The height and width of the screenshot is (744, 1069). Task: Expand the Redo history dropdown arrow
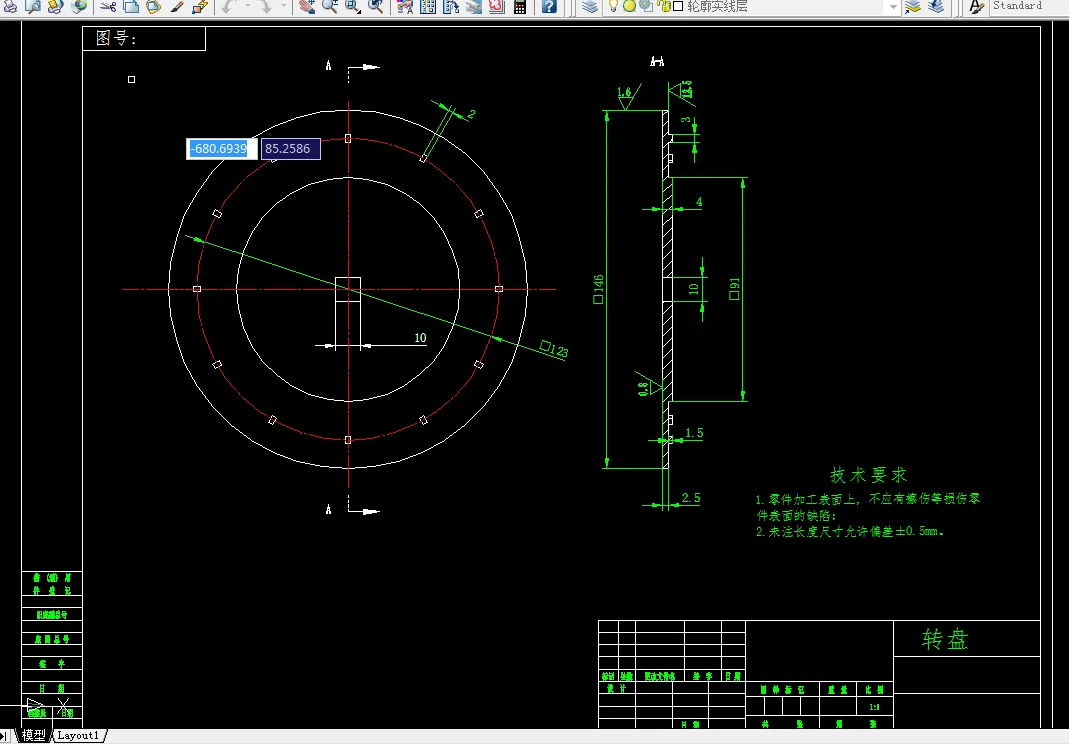pyautogui.click(x=284, y=6)
